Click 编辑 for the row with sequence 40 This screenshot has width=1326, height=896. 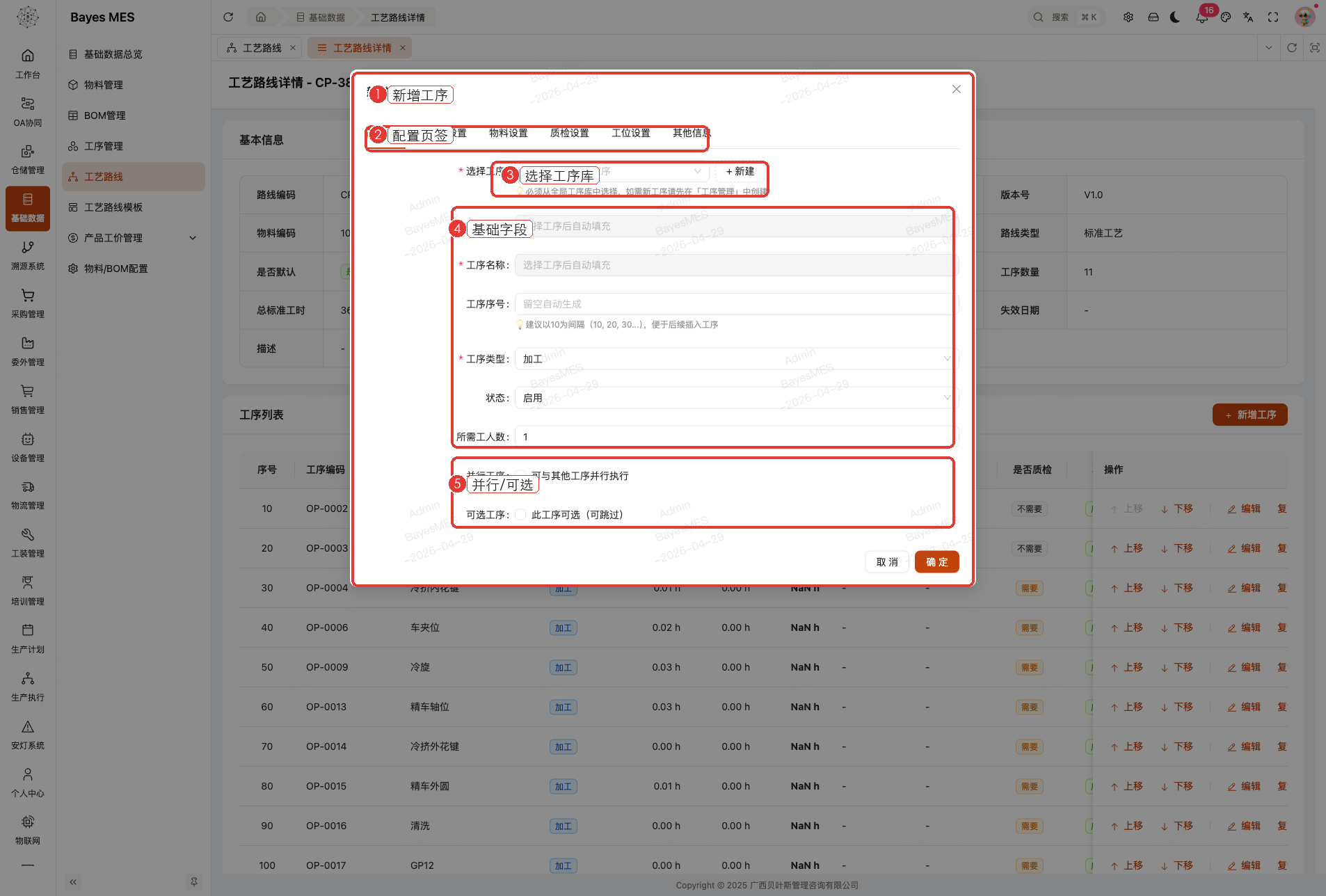[x=1244, y=627]
